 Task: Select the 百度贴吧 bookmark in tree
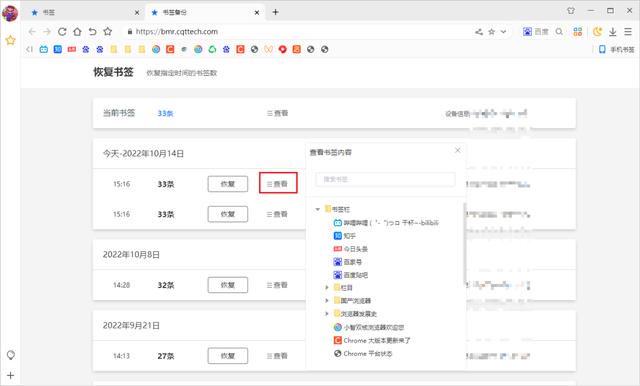pyautogui.click(x=351, y=275)
